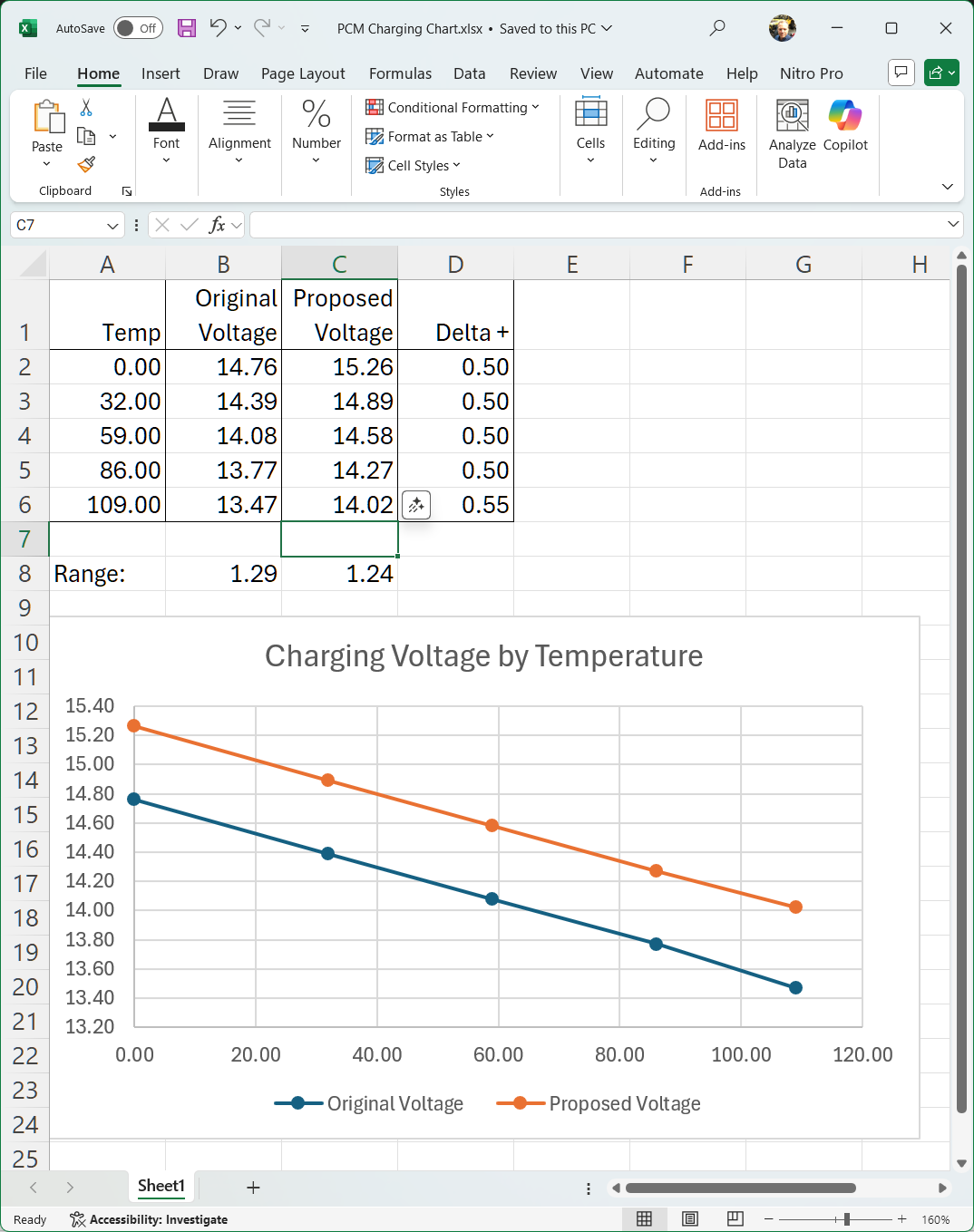The height and width of the screenshot is (1232, 974).
Task: Switch to the Insert tab
Action: (x=161, y=73)
